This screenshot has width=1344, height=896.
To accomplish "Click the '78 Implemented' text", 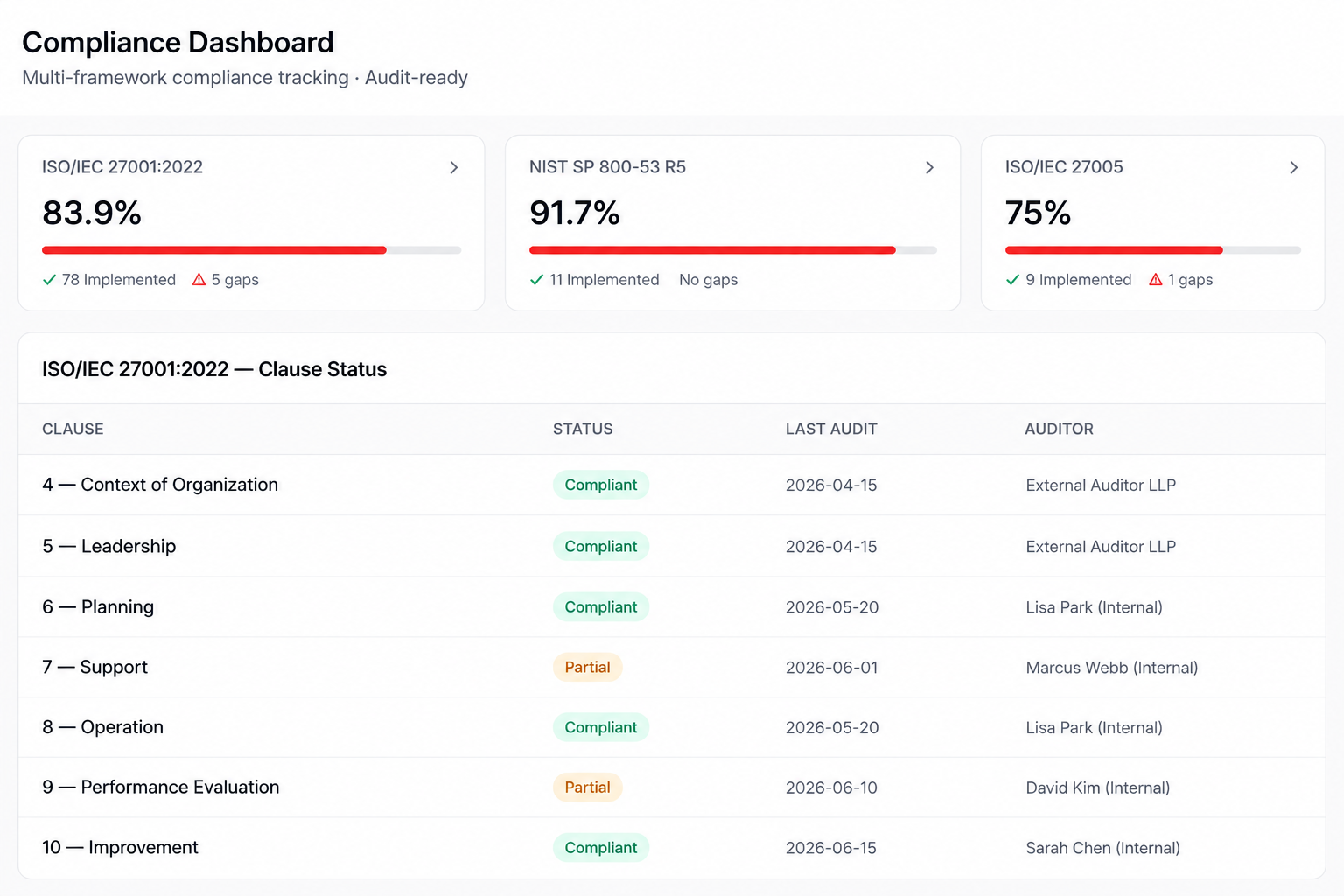I will coord(119,280).
